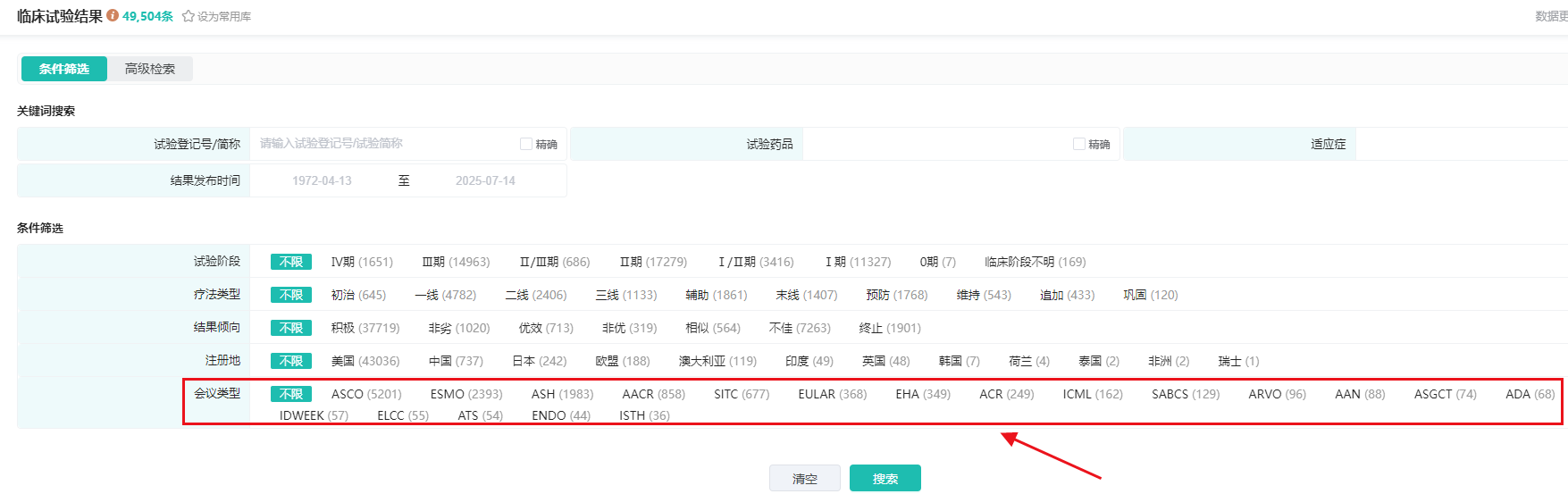The height and width of the screenshot is (494, 1568).
Task: Open end date picker showing 2025-07-14
Action: (485, 180)
